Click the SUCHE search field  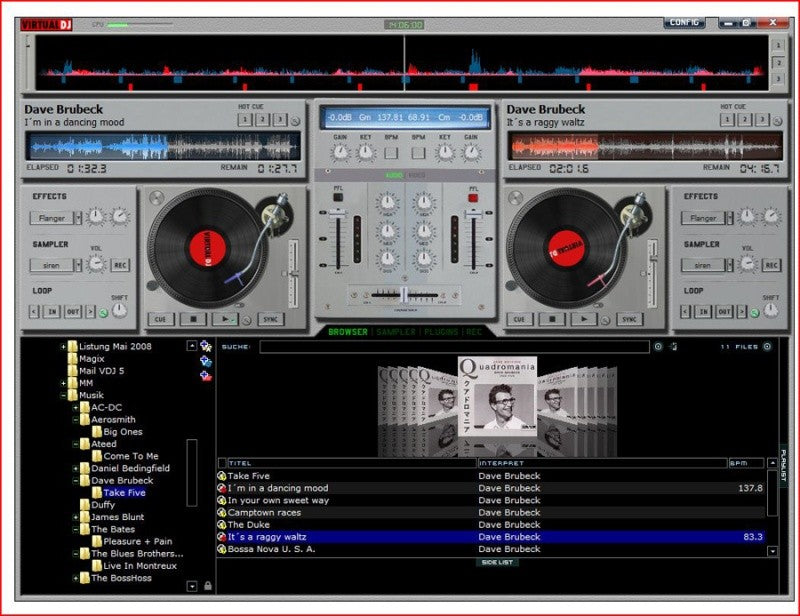[454, 347]
